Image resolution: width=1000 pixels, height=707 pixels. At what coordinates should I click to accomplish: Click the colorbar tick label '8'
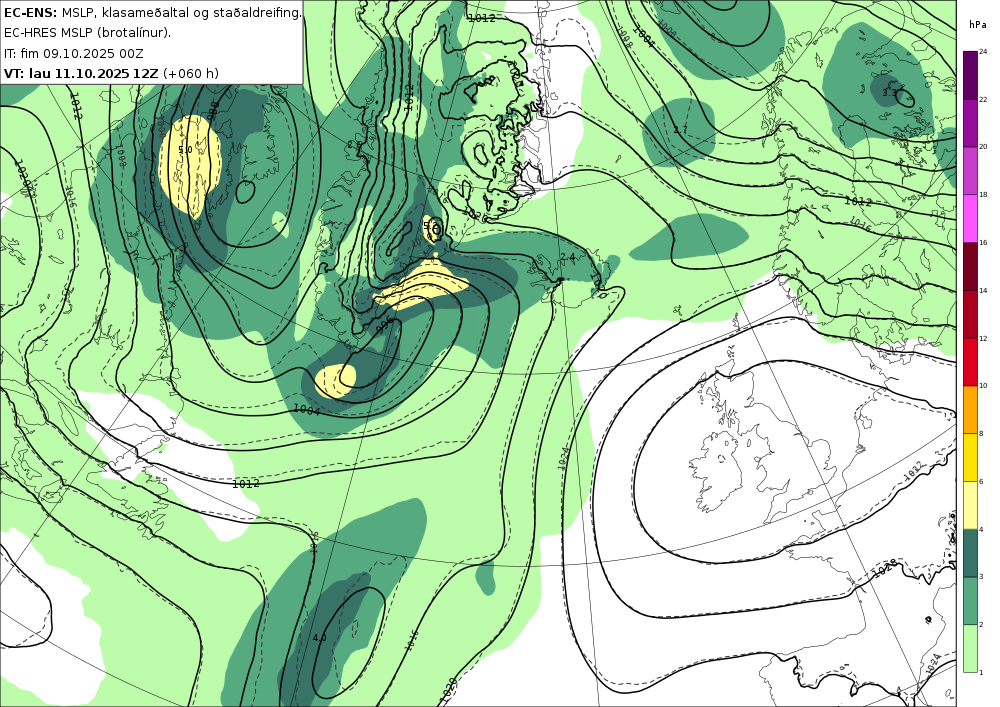pyautogui.click(x=981, y=434)
